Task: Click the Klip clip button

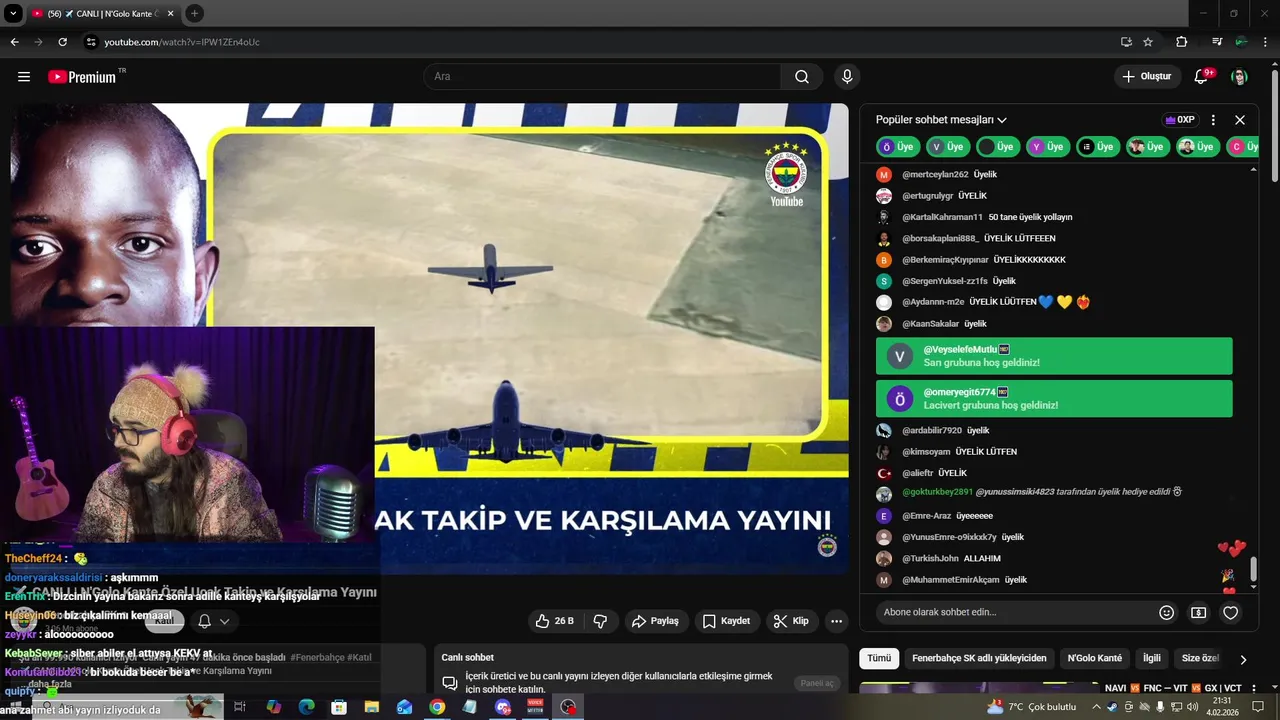Action: (x=791, y=621)
